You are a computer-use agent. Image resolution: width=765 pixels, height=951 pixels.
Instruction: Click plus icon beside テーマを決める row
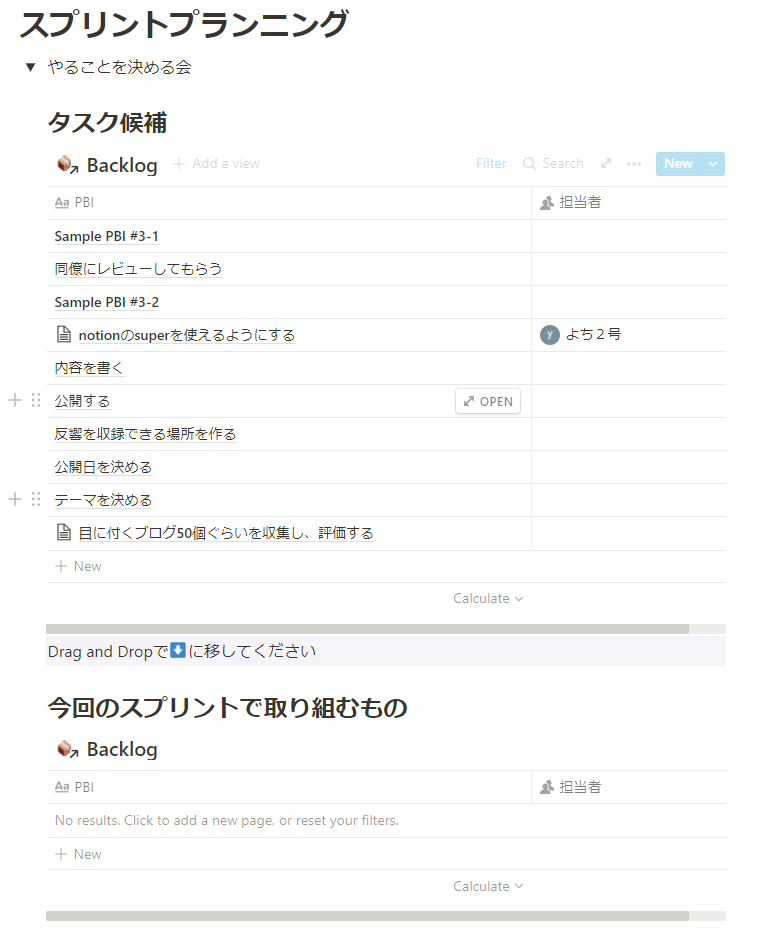[15, 499]
